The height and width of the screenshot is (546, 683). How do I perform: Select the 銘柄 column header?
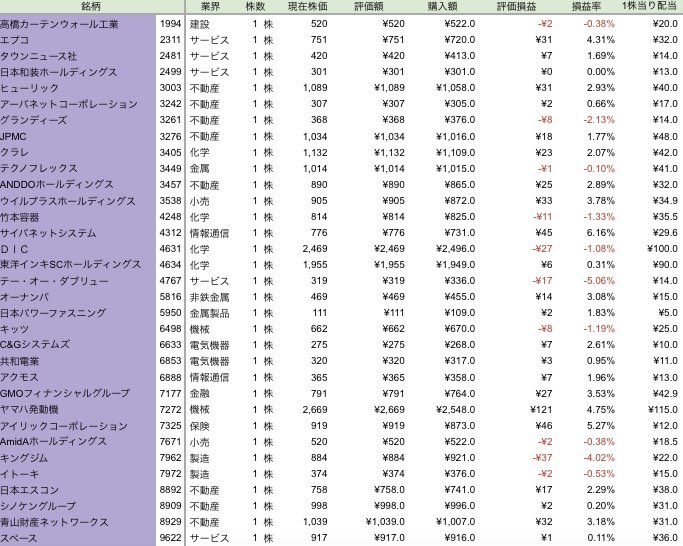[x=91, y=7]
